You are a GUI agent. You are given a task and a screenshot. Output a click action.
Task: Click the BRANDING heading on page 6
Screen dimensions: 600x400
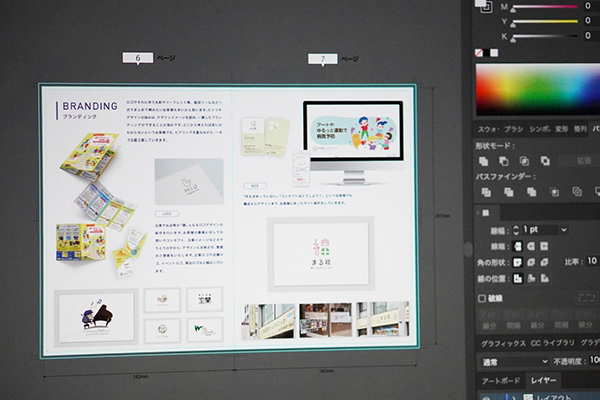[x=90, y=106]
